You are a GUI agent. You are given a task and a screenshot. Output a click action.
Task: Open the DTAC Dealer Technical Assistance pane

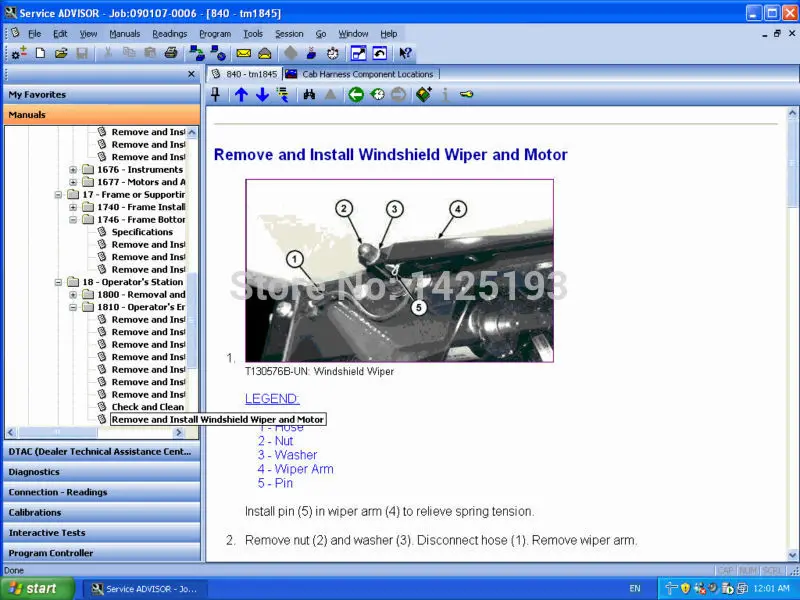coord(102,452)
